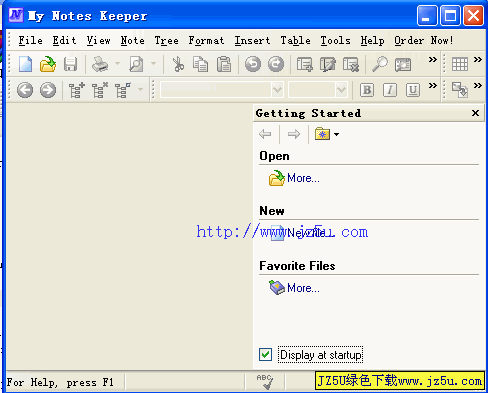Open the font name combo box dropdown

click(x=277, y=90)
